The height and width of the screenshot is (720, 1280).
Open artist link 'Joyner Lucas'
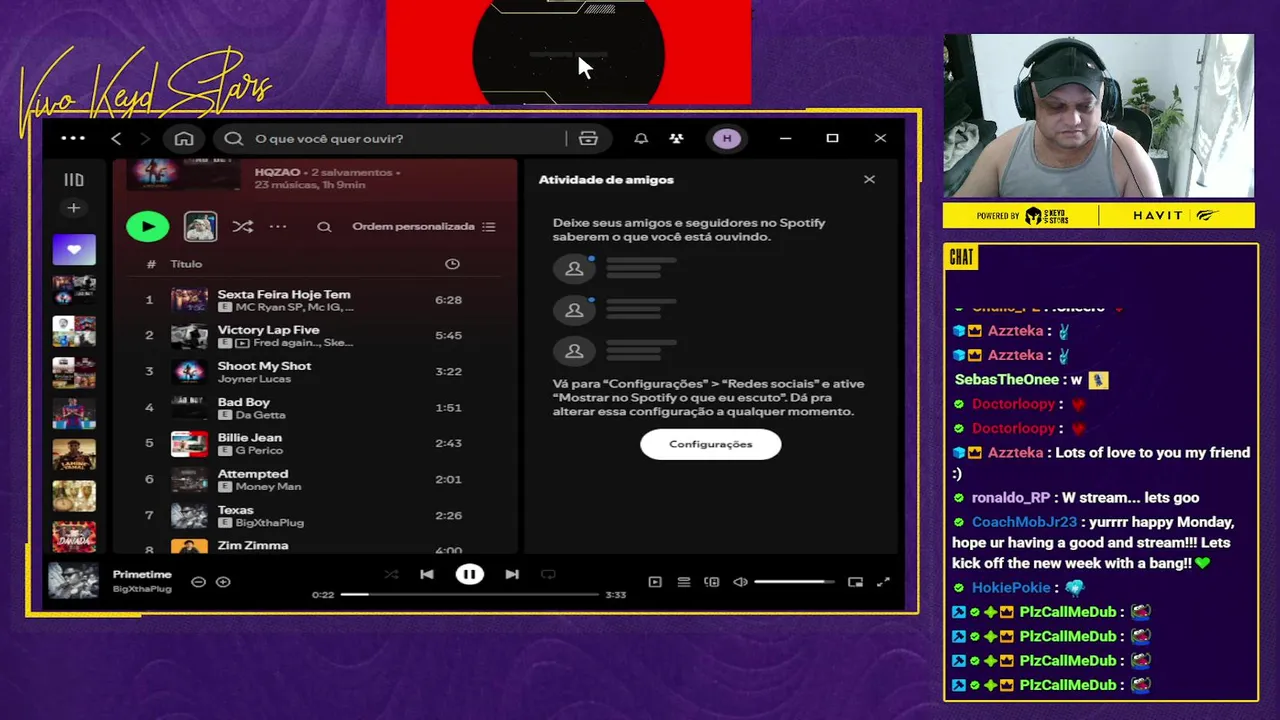click(x=254, y=379)
